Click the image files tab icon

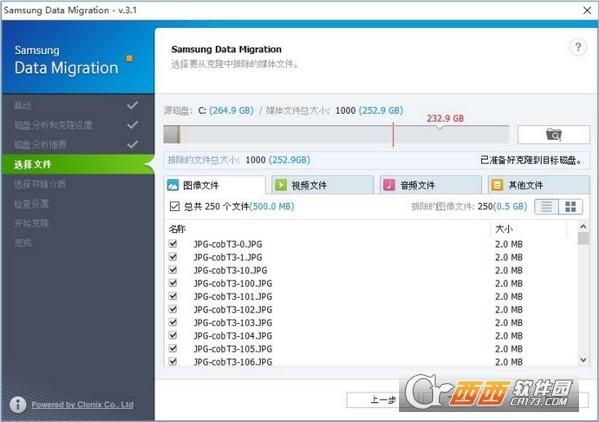coord(173,185)
